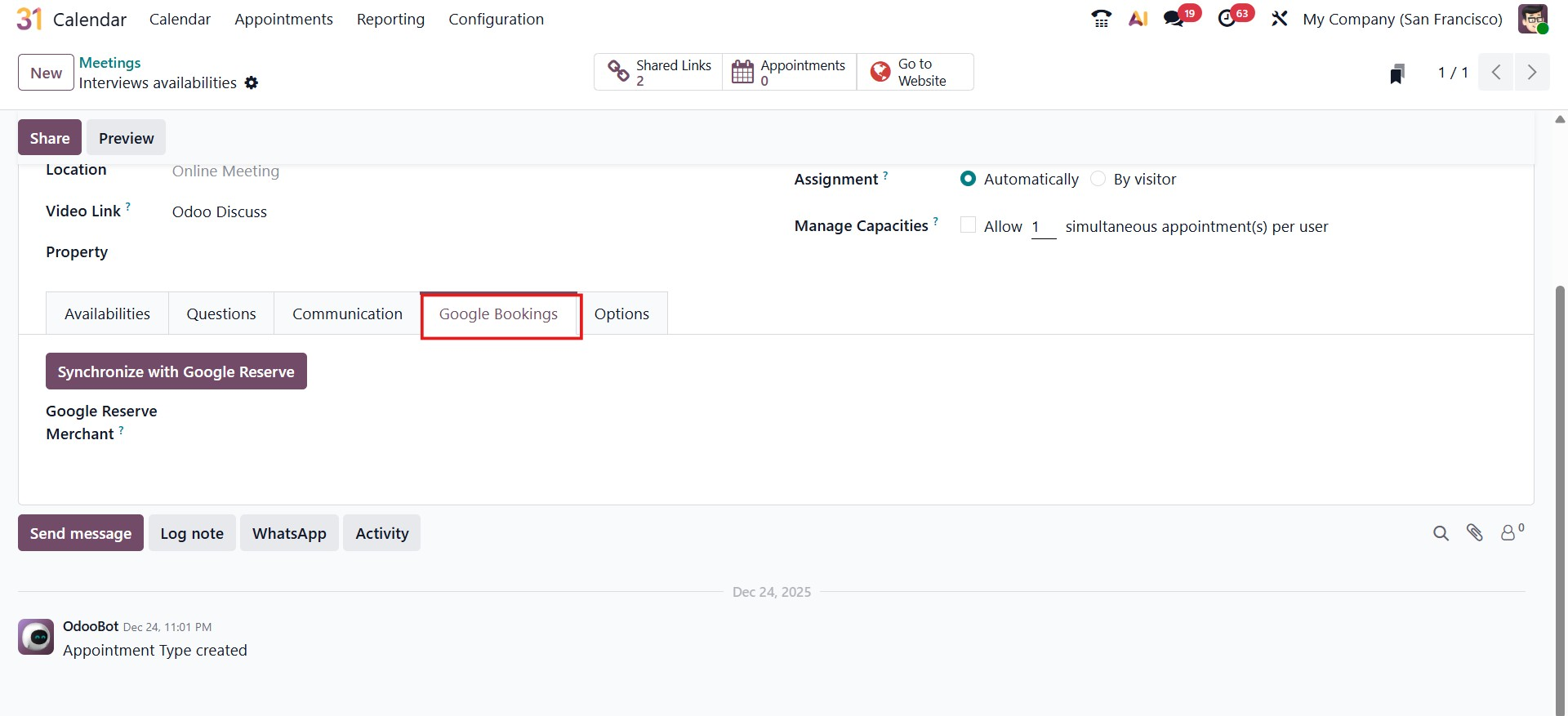The width and height of the screenshot is (1568, 716).
Task: Open Appointments stat button
Action: click(x=789, y=72)
